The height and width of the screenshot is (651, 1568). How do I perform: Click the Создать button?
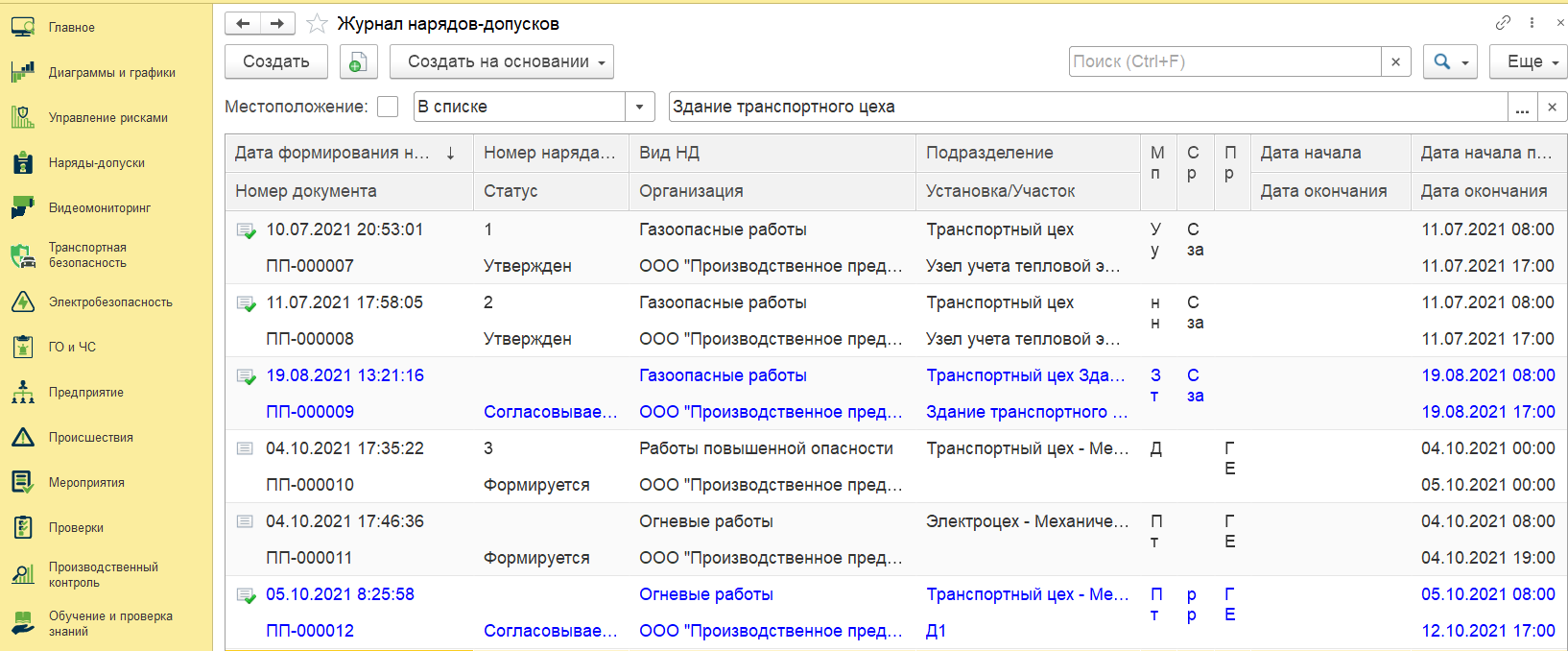point(276,61)
